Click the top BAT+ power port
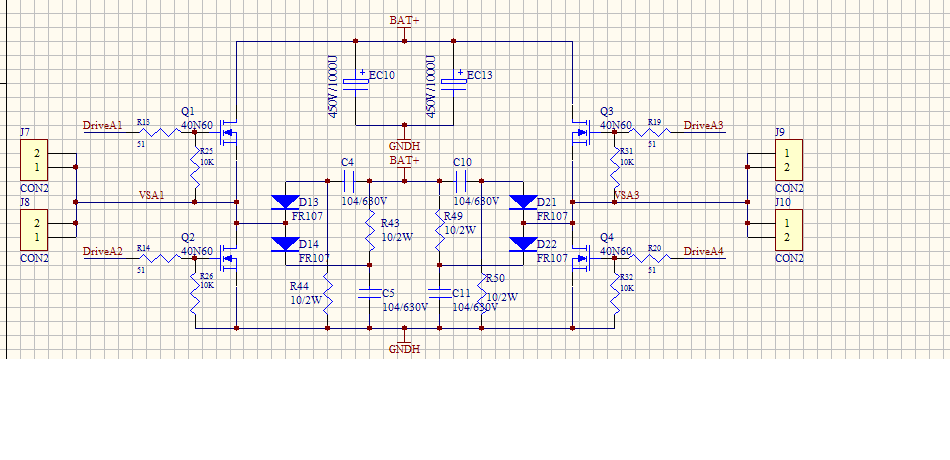Image resolution: width=950 pixels, height=460 pixels. coord(404,20)
